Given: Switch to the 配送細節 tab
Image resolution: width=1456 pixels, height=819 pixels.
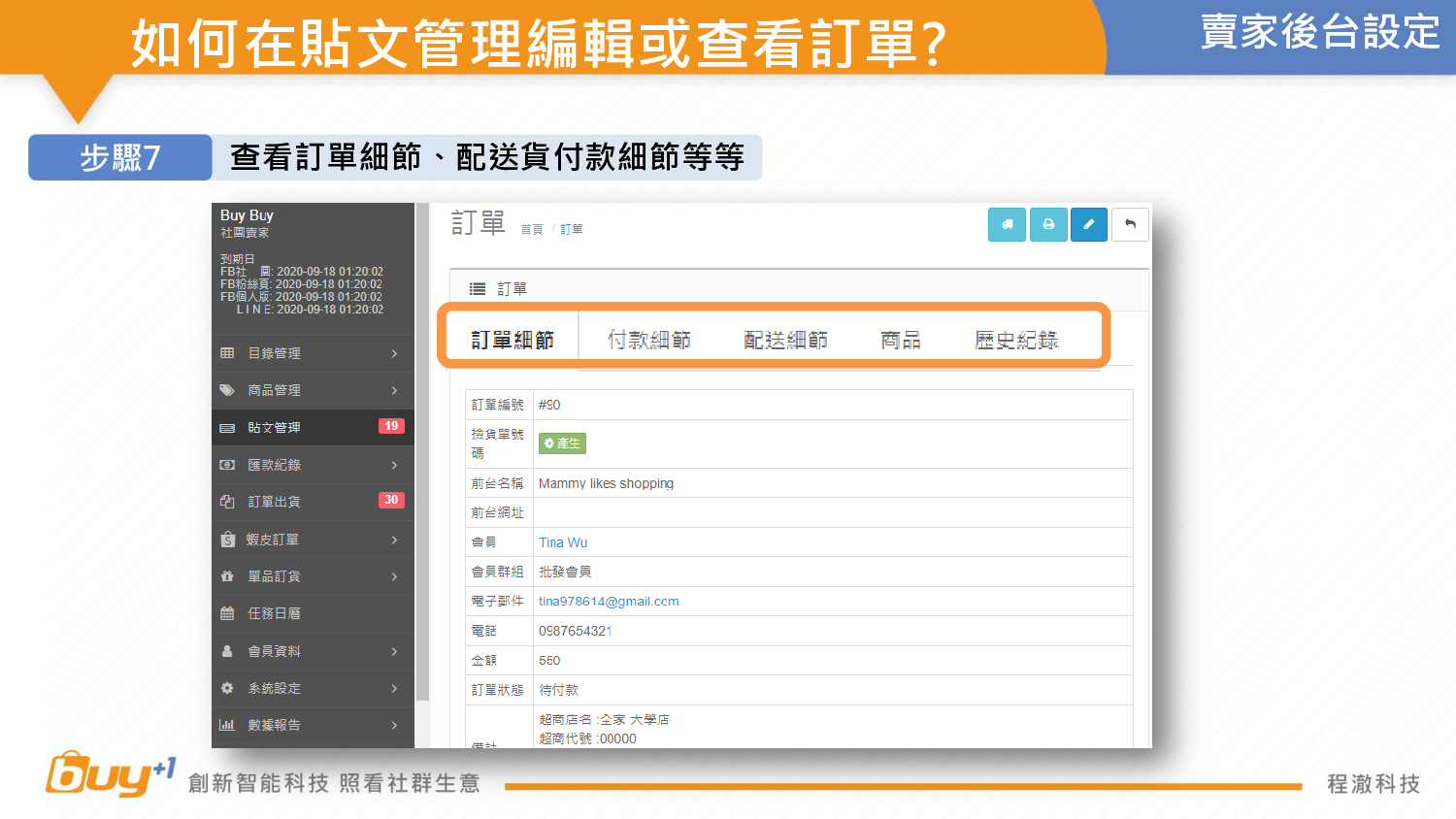Looking at the screenshot, I should [x=785, y=341].
